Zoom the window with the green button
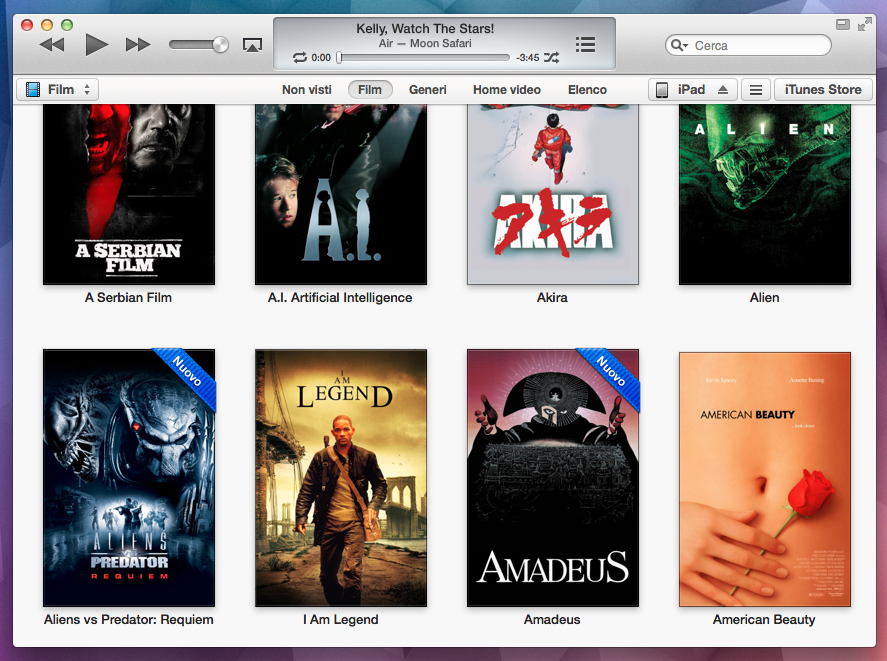Screen dimensions: 887x661 67,25
